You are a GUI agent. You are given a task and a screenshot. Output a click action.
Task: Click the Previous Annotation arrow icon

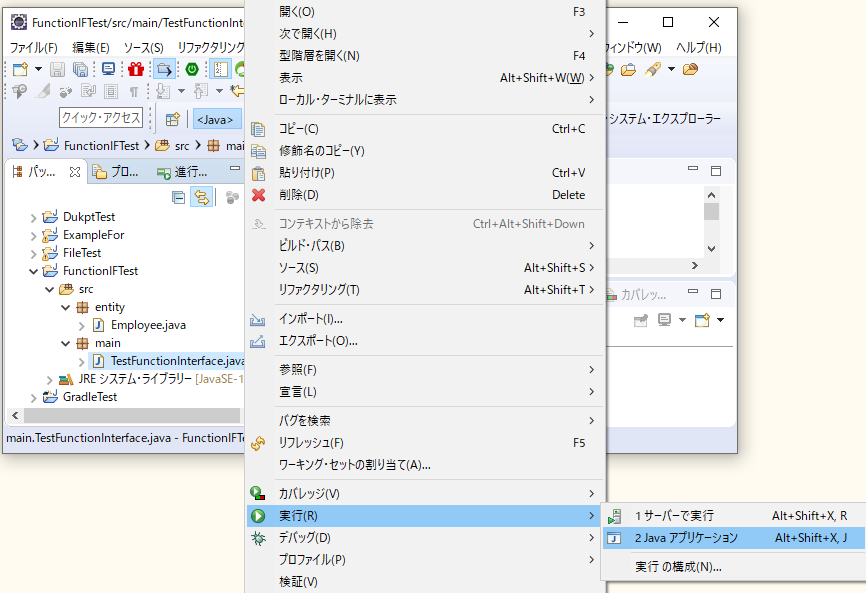200,91
